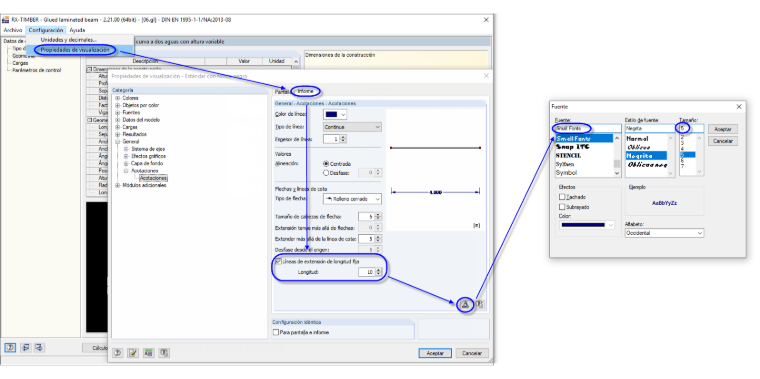The height and width of the screenshot is (379, 760).
Task: Collapse the General tree node
Action: click(117, 142)
